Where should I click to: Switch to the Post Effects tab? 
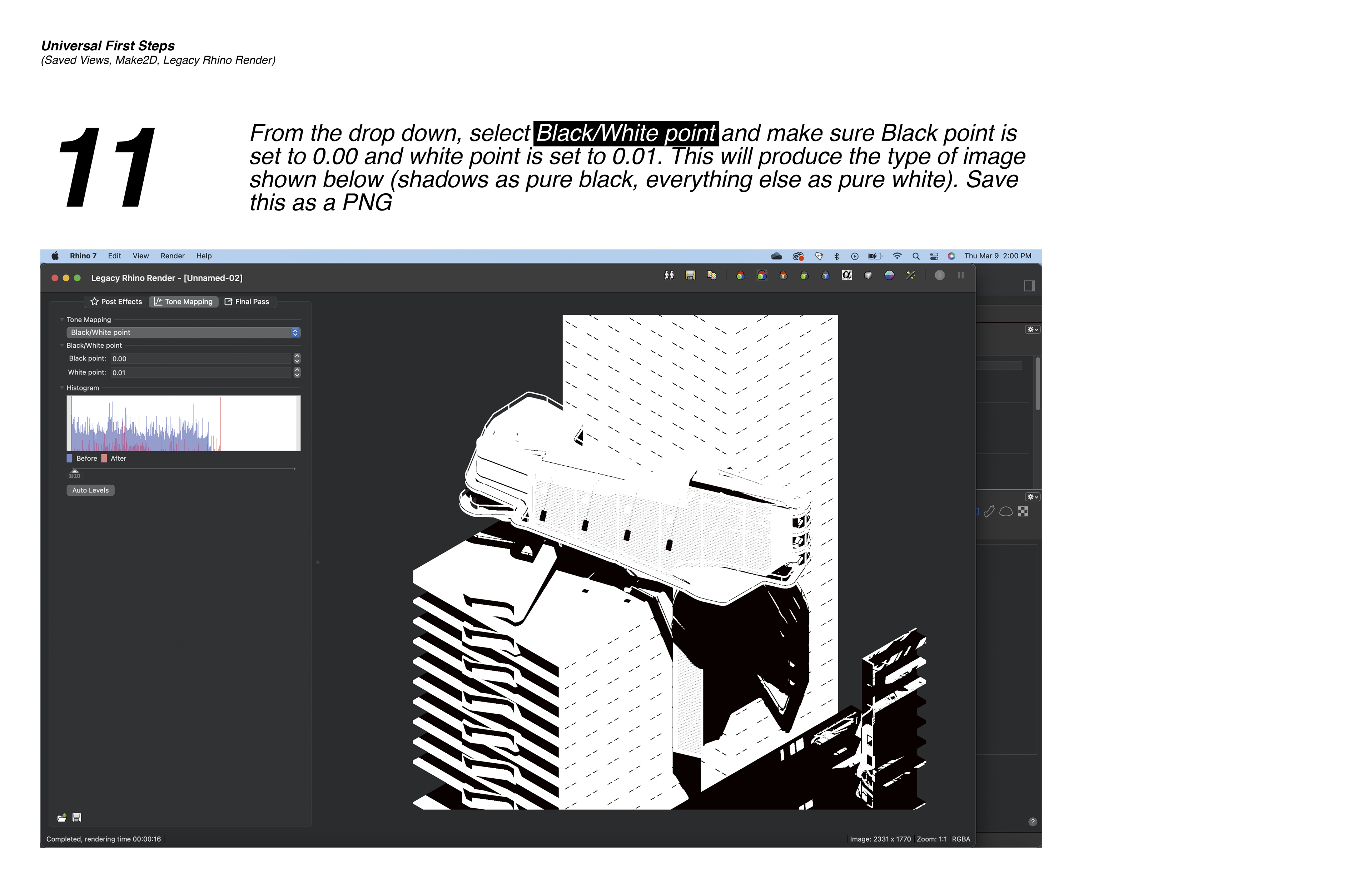point(116,302)
